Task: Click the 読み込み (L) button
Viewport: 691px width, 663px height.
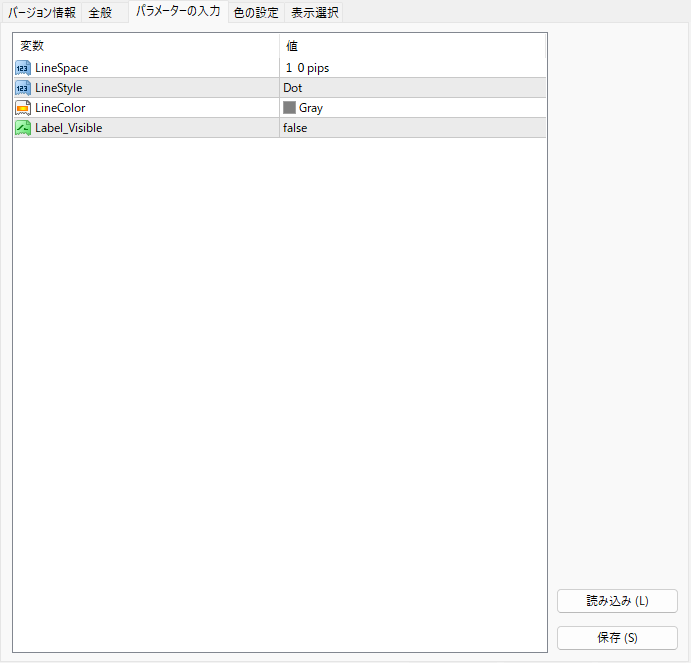Action: pos(617,601)
